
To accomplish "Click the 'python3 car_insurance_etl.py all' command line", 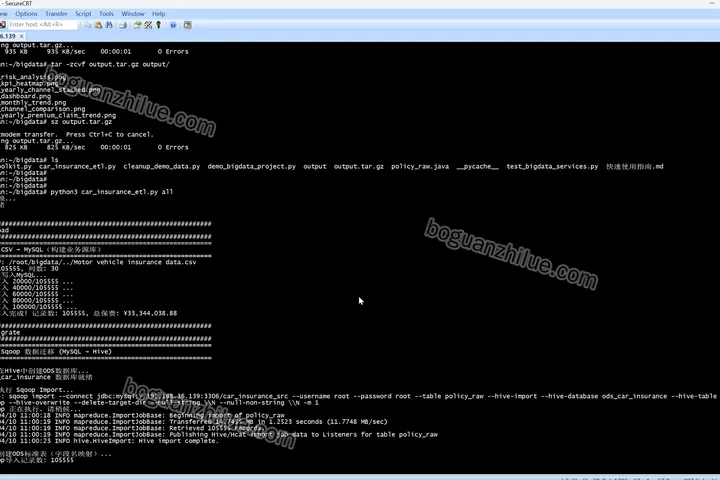I will point(112,192).
